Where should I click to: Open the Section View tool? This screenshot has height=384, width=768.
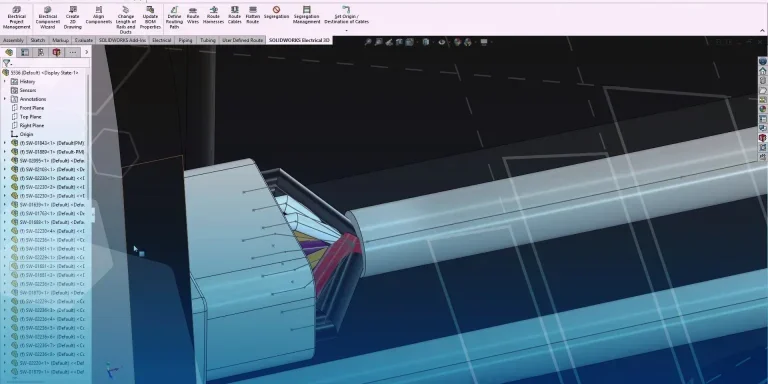pos(399,42)
